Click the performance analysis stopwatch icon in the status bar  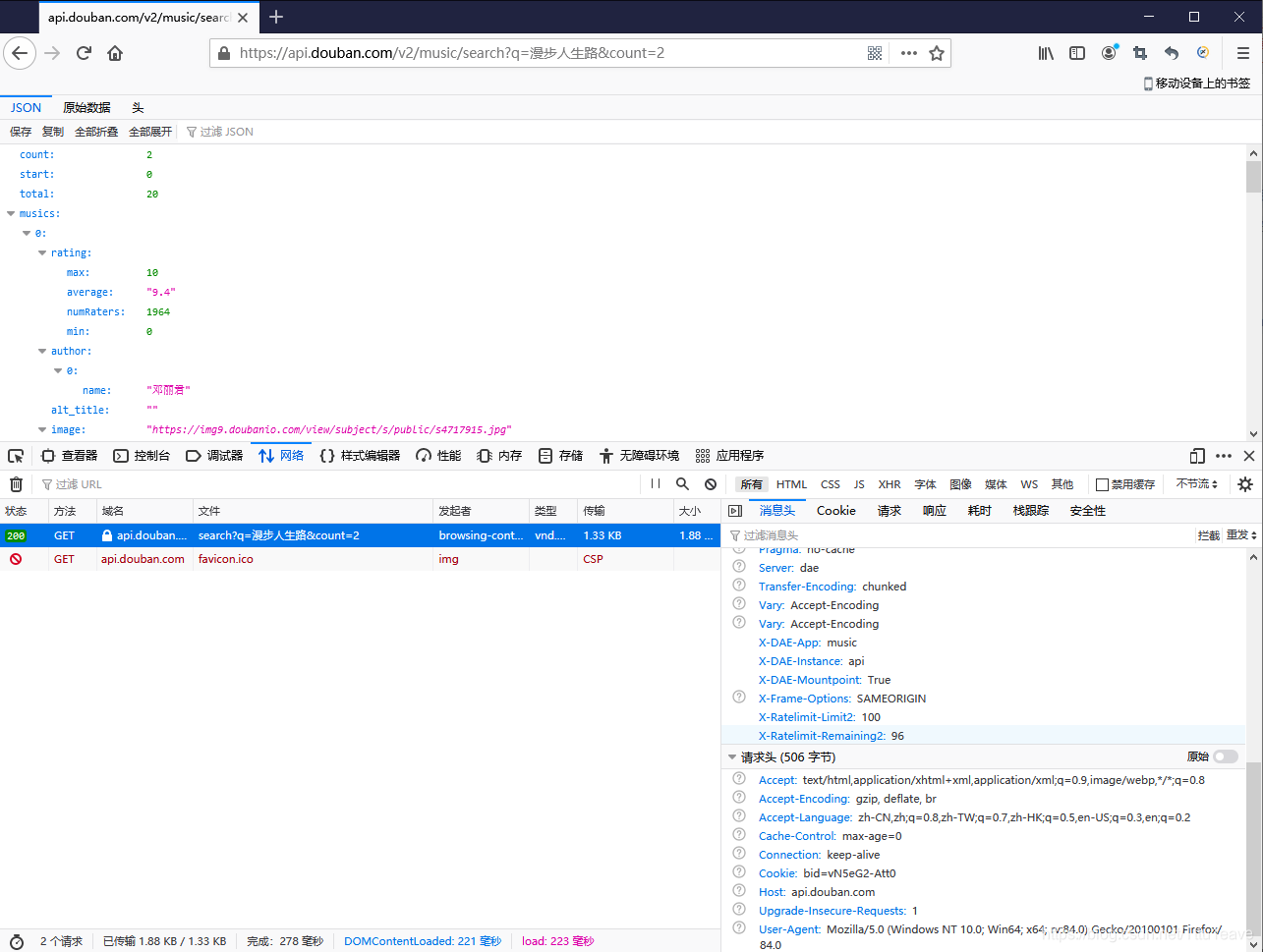(17, 941)
